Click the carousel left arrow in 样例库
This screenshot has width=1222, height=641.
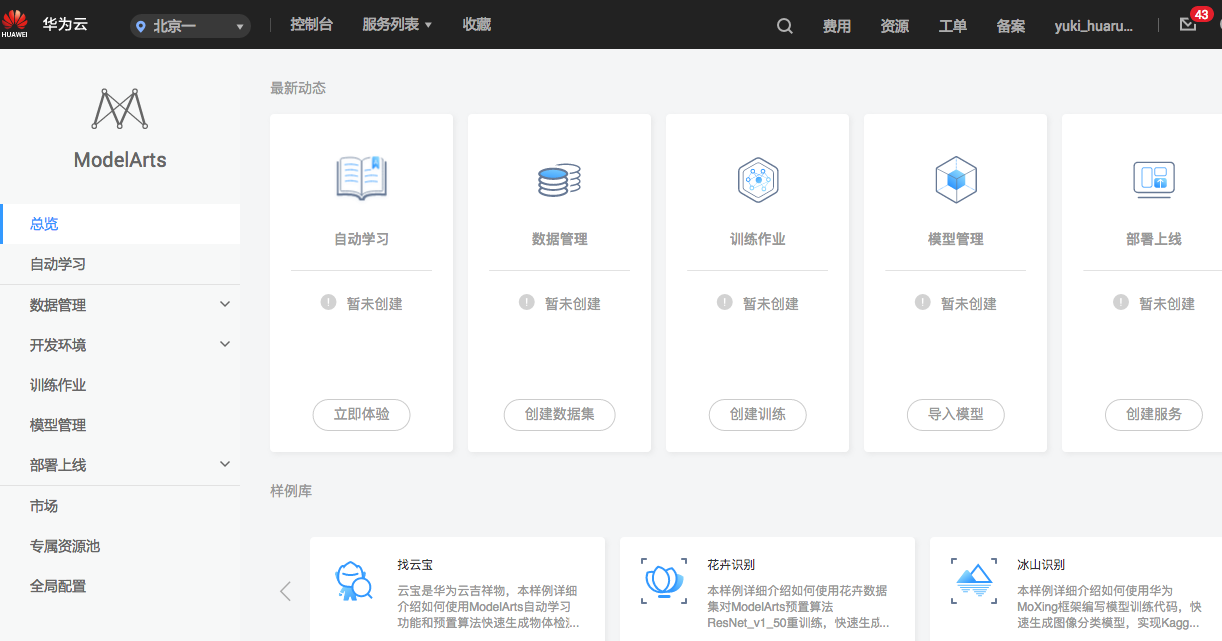[x=284, y=590]
